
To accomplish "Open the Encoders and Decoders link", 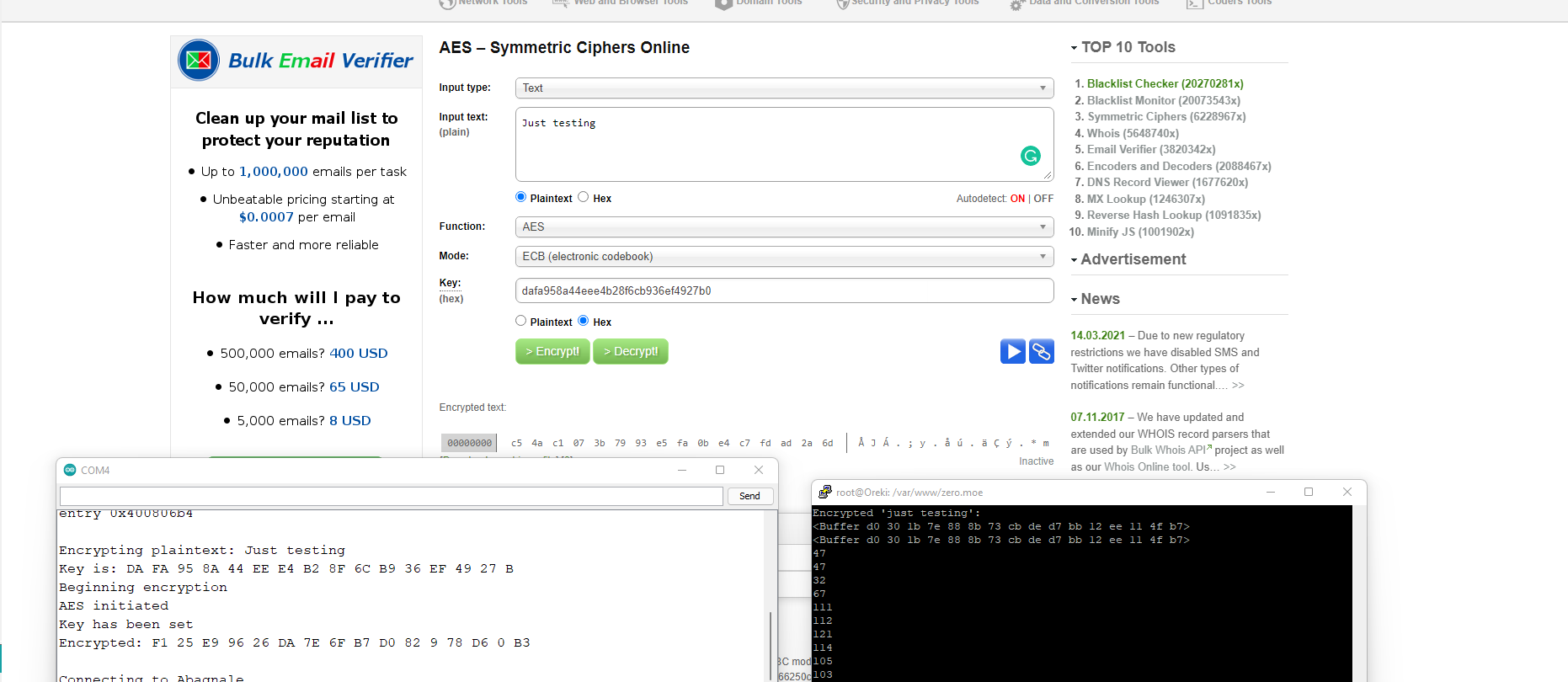I will tap(1179, 166).
